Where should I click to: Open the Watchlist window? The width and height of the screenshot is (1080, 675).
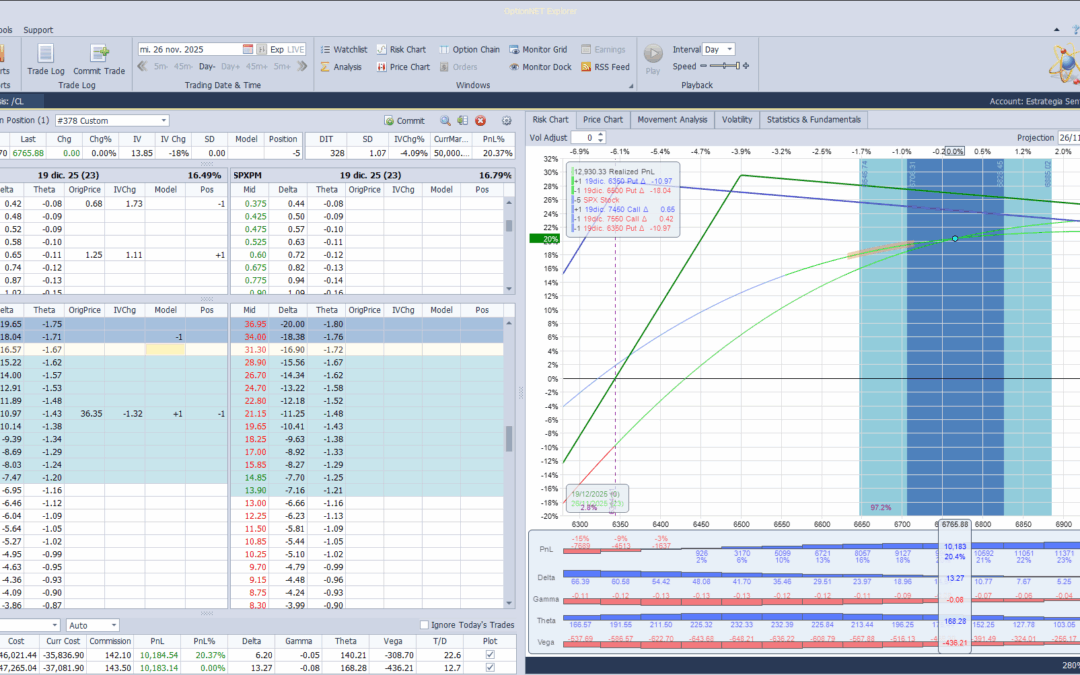click(x=344, y=50)
